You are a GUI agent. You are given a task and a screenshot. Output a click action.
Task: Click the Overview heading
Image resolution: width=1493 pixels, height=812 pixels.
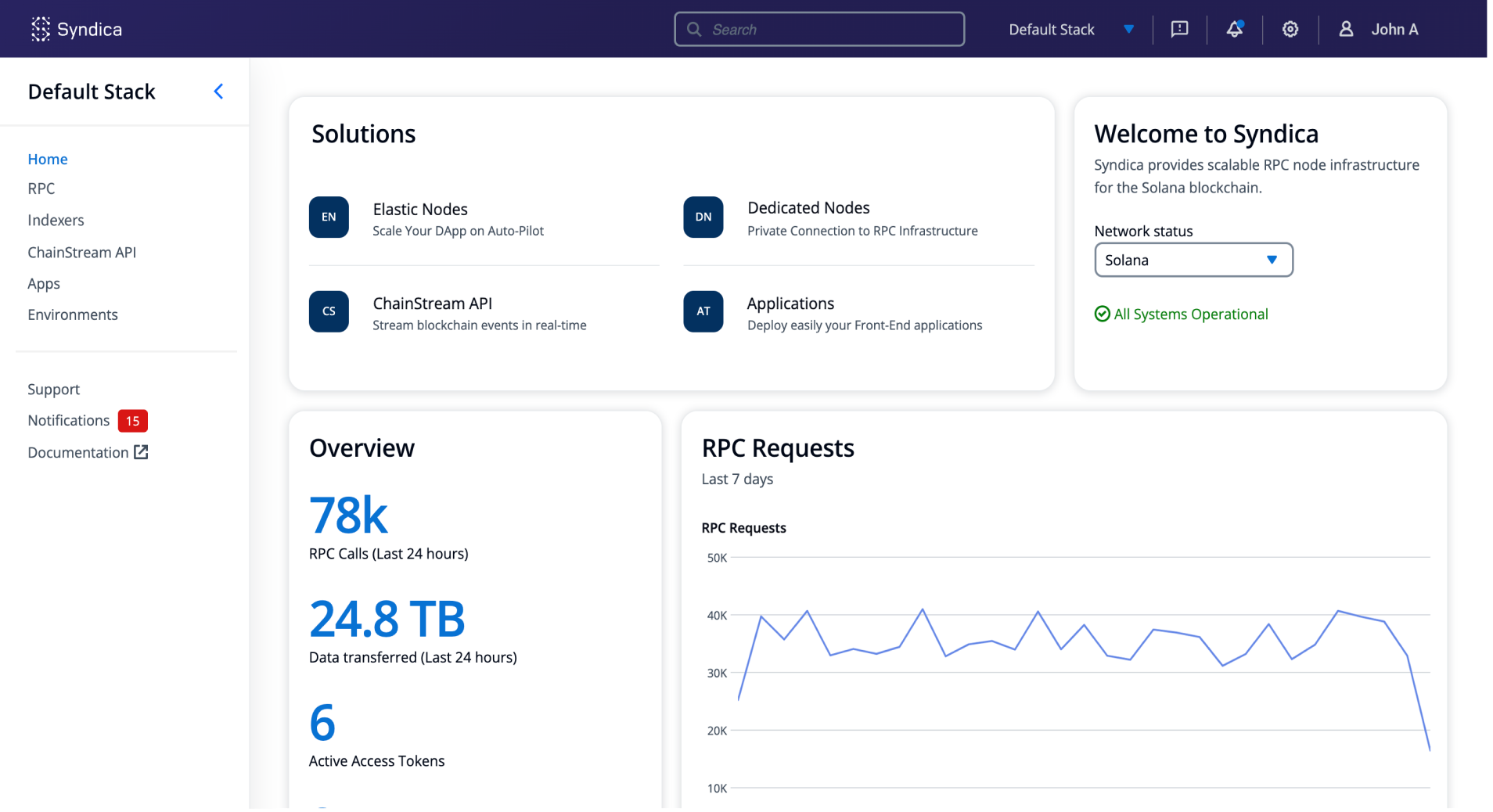click(x=362, y=448)
